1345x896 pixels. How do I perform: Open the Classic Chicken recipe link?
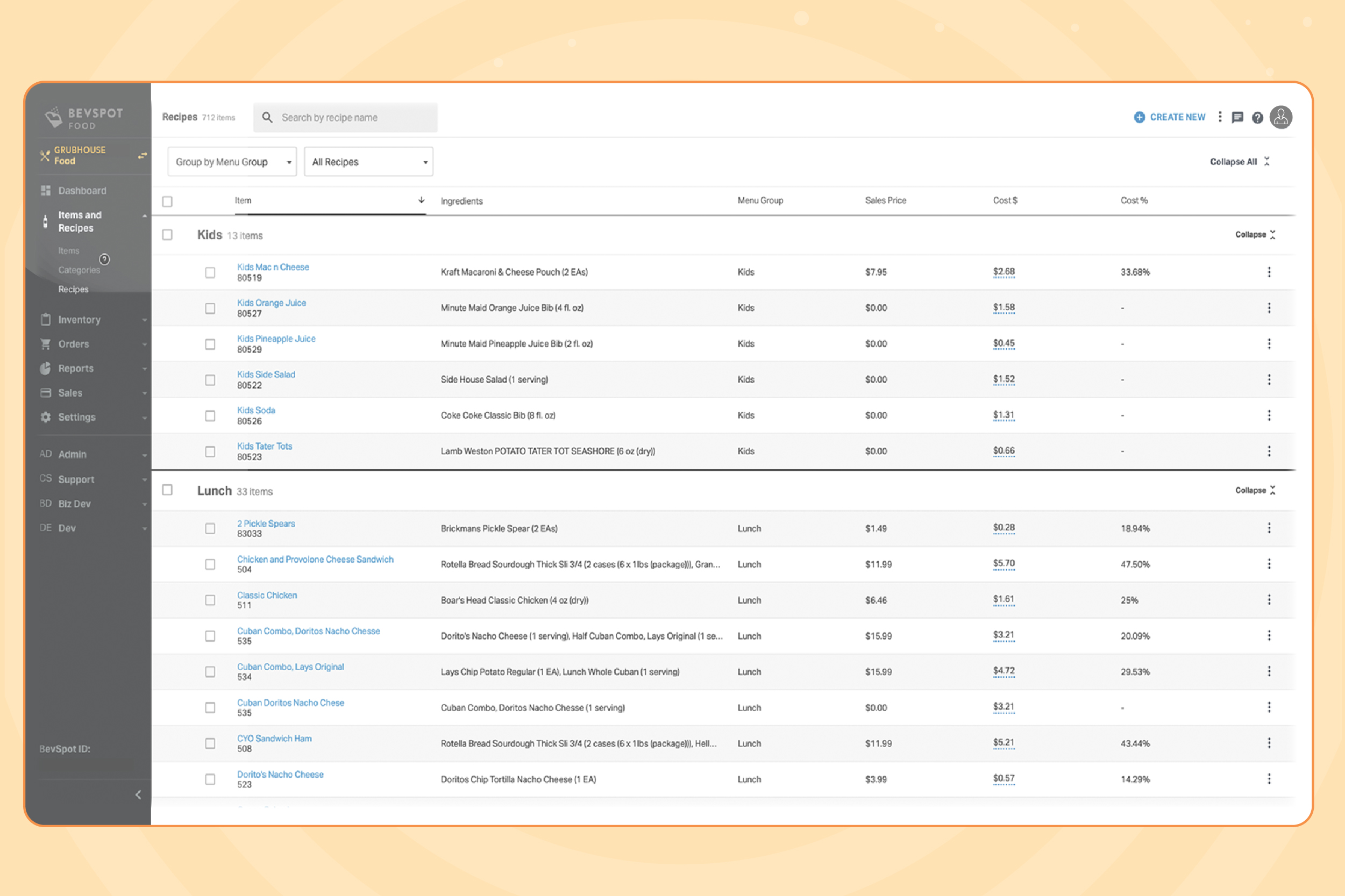click(267, 595)
